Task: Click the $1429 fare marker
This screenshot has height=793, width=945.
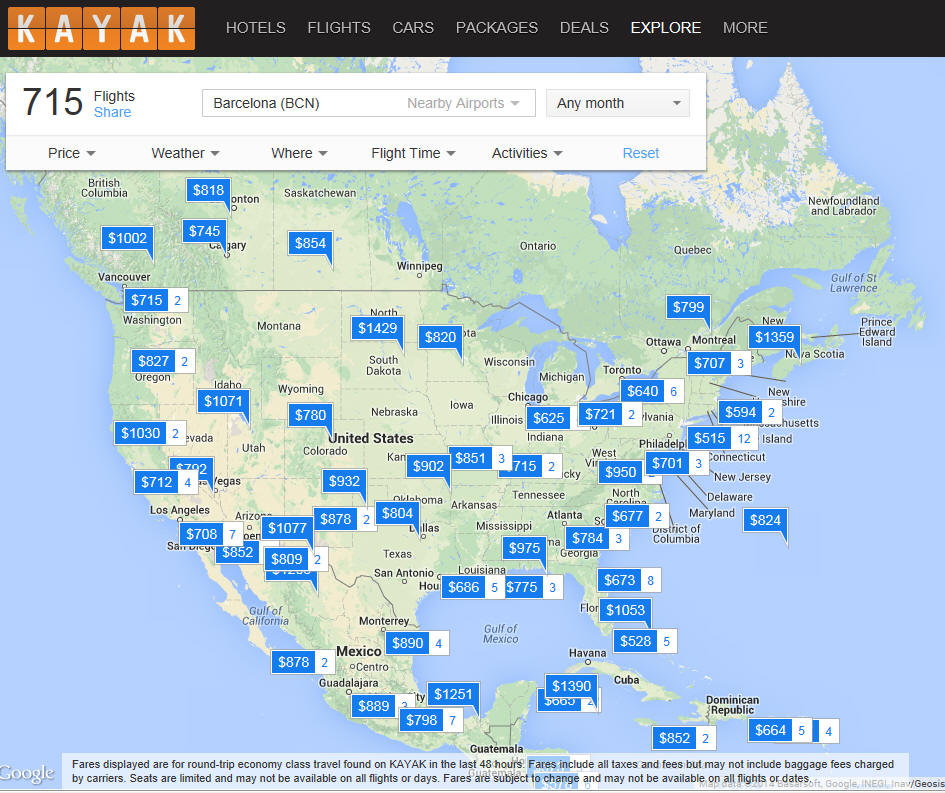Action: point(377,328)
